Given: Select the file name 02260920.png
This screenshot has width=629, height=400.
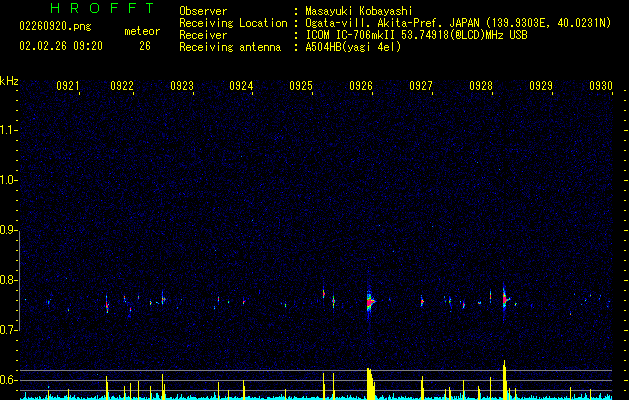Looking at the screenshot, I should click(55, 26).
